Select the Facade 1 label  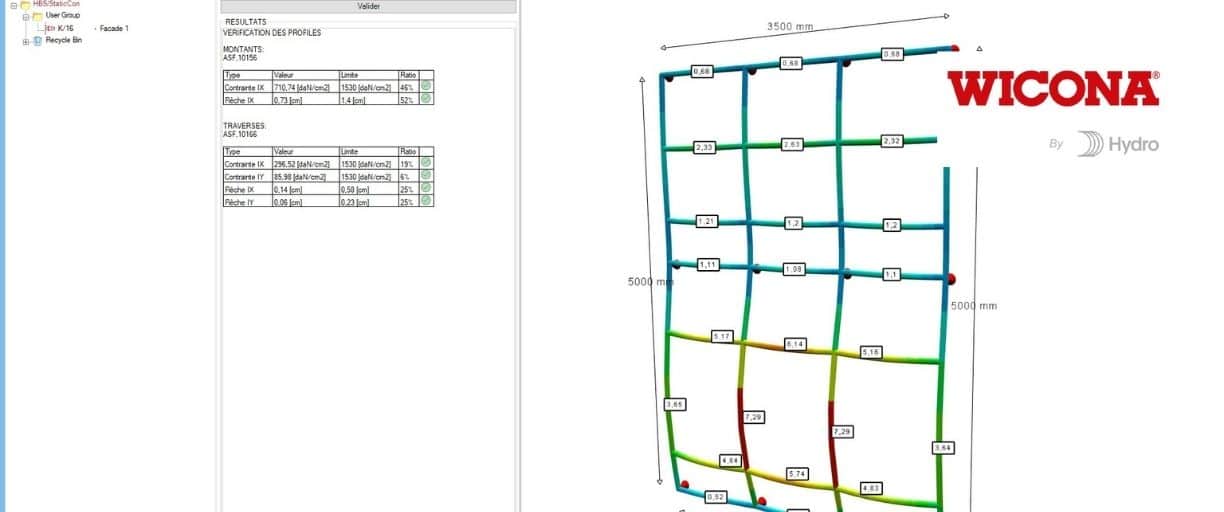pyautogui.click(x=113, y=28)
